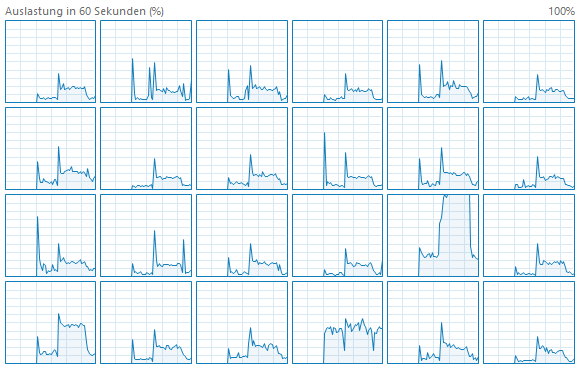
Task: Select the core graph maxed at 100%
Action: [433, 235]
